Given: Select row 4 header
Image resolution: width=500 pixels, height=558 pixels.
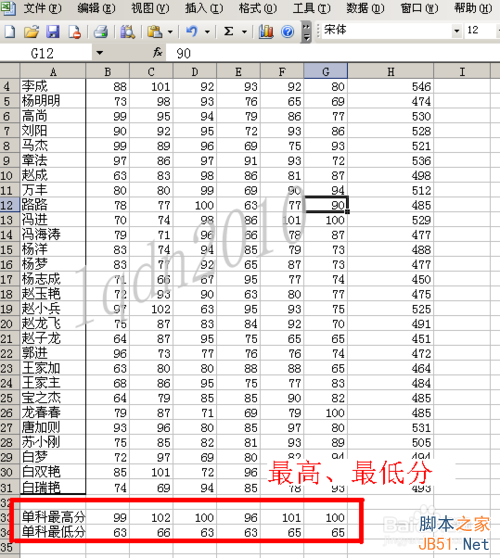Looking at the screenshot, I should pyautogui.click(x=10, y=86).
